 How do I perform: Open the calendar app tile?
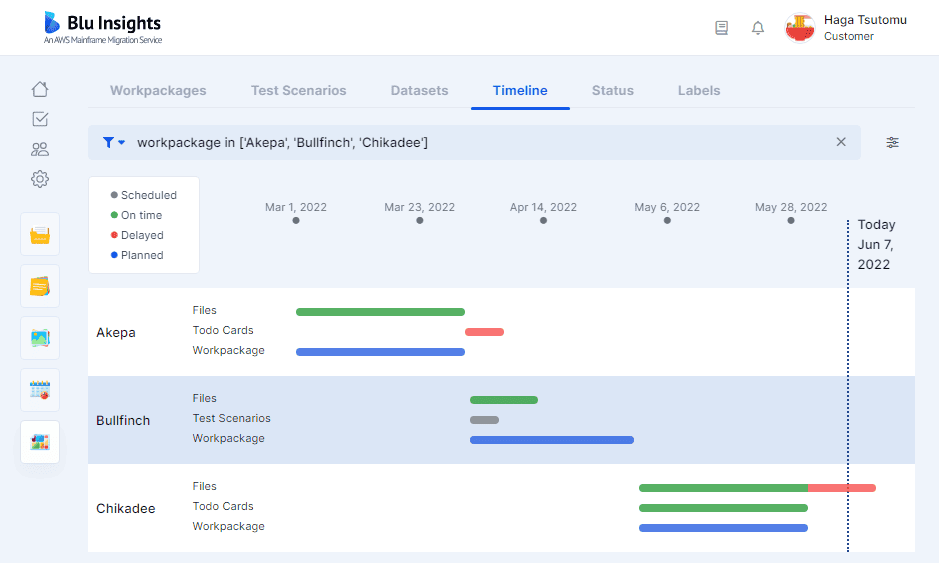tap(40, 391)
